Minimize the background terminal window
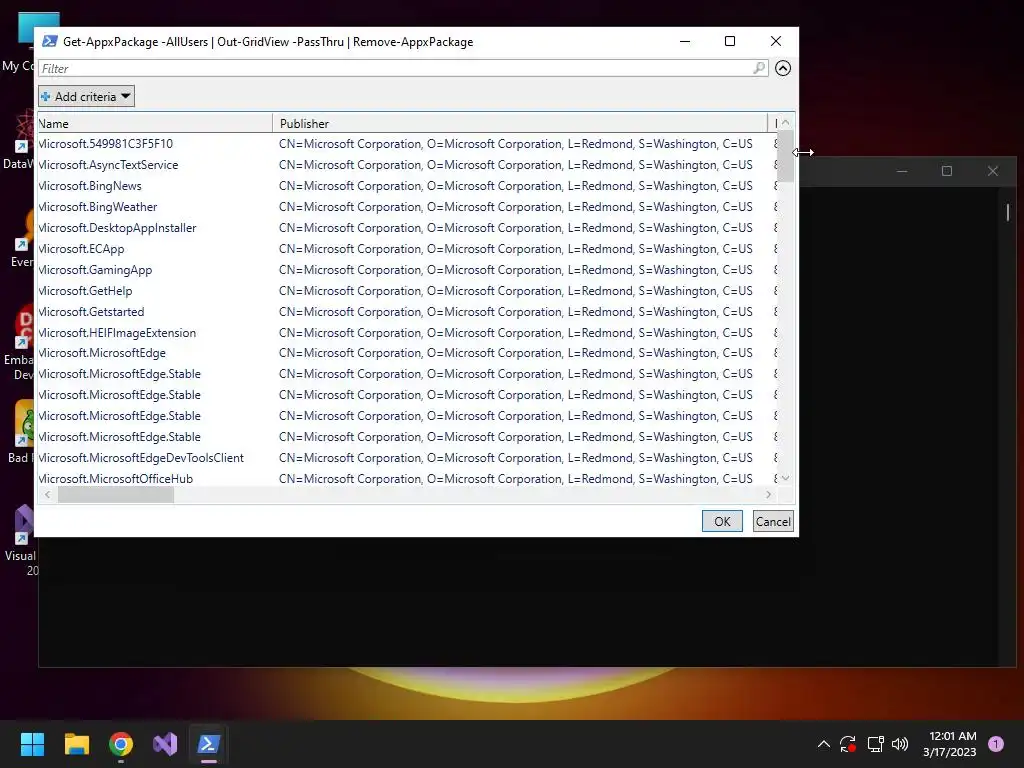The height and width of the screenshot is (768, 1024). pyautogui.click(x=902, y=171)
